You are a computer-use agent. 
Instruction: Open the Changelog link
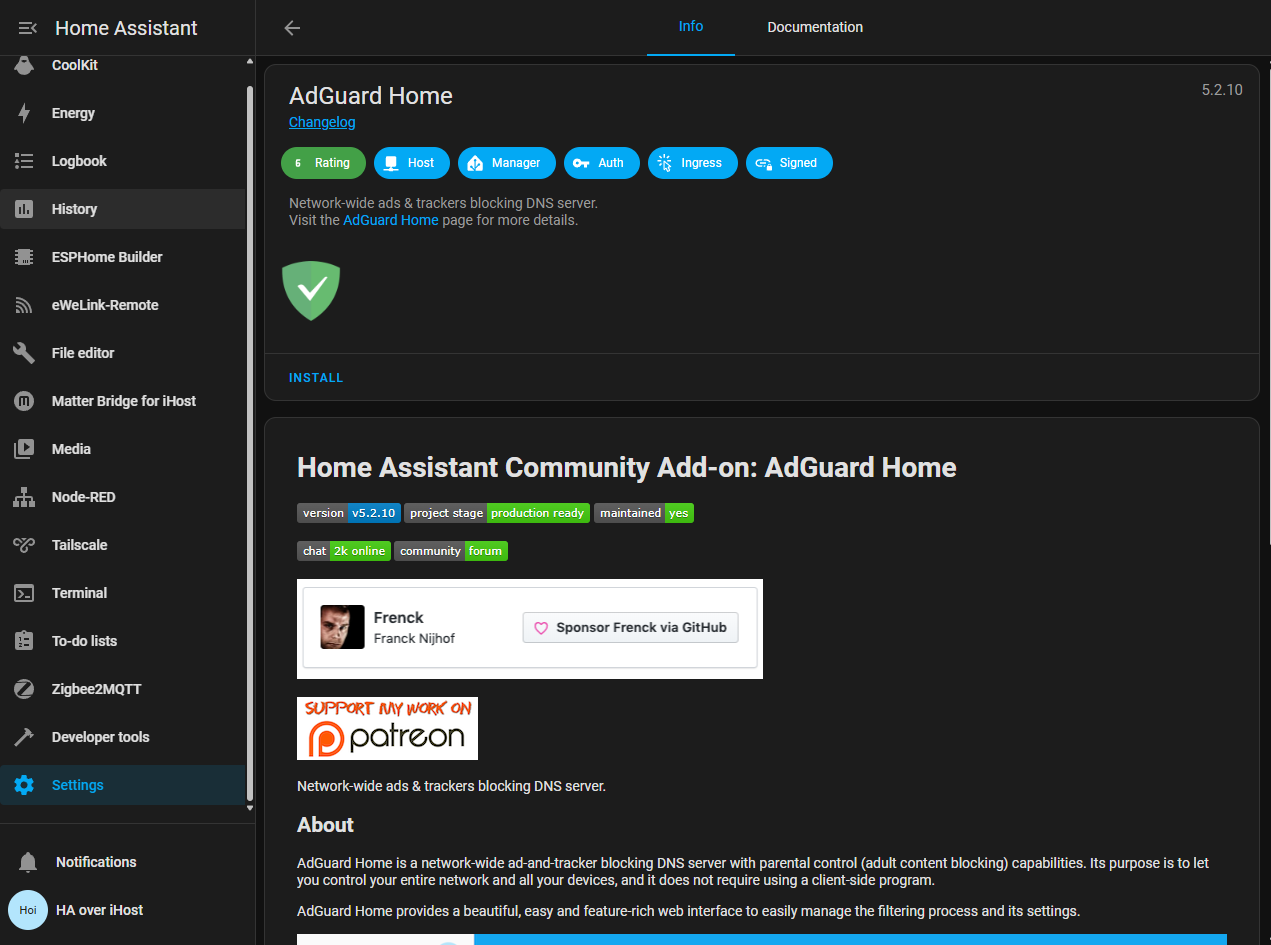pyautogui.click(x=322, y=122)
